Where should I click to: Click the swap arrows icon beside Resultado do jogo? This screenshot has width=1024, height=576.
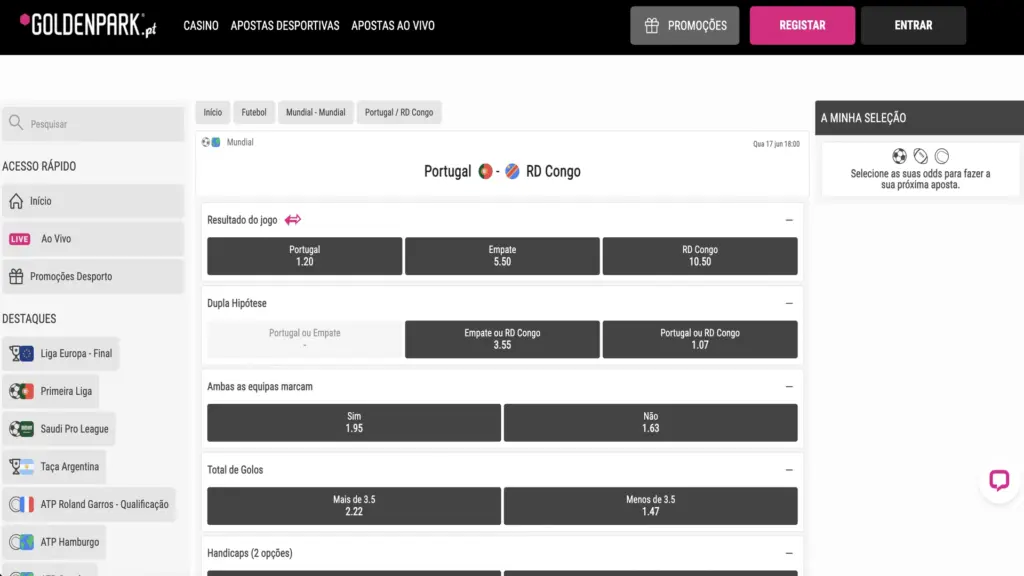pos(293,220)
